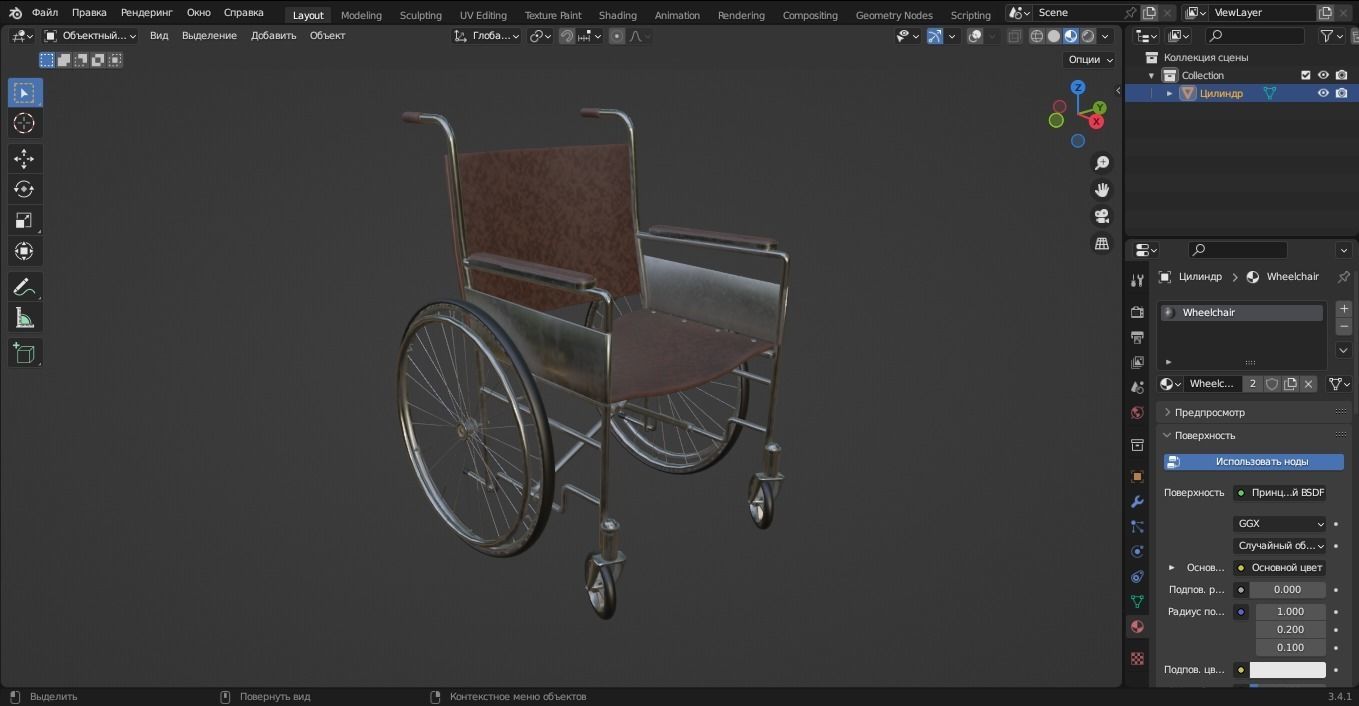Switch to the Modeling workspace tab
1359x706 pixels.
361,15
